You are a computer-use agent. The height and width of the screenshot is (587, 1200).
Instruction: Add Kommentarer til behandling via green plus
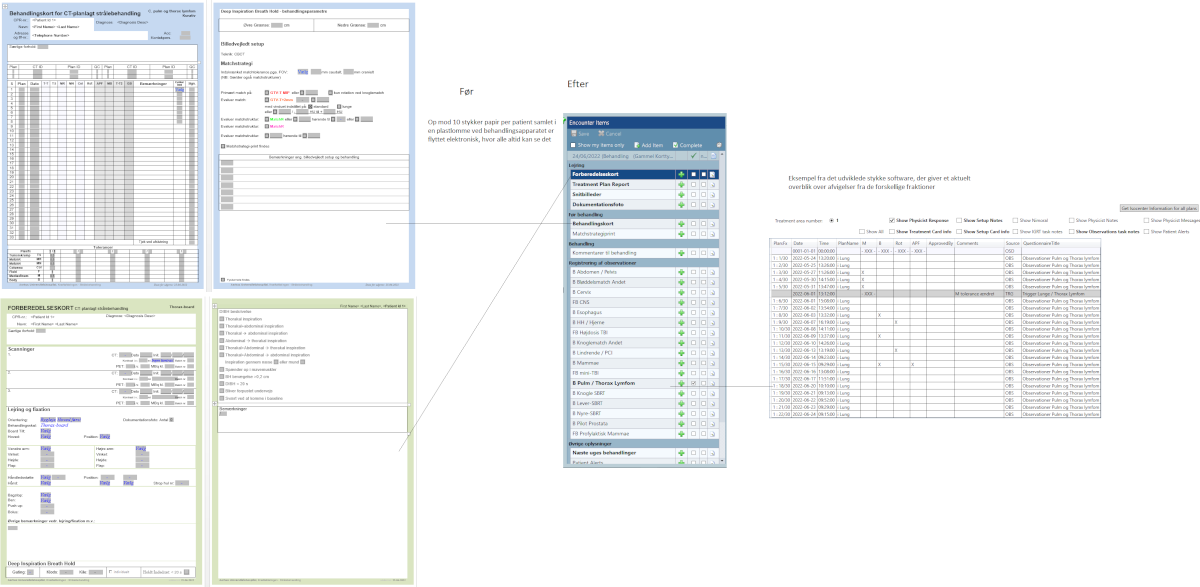681,253
